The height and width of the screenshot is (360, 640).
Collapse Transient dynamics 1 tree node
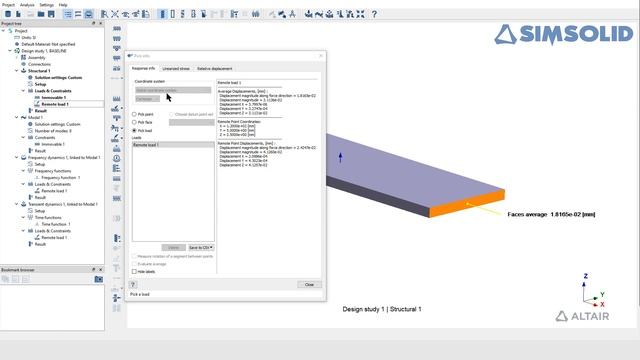17,204
